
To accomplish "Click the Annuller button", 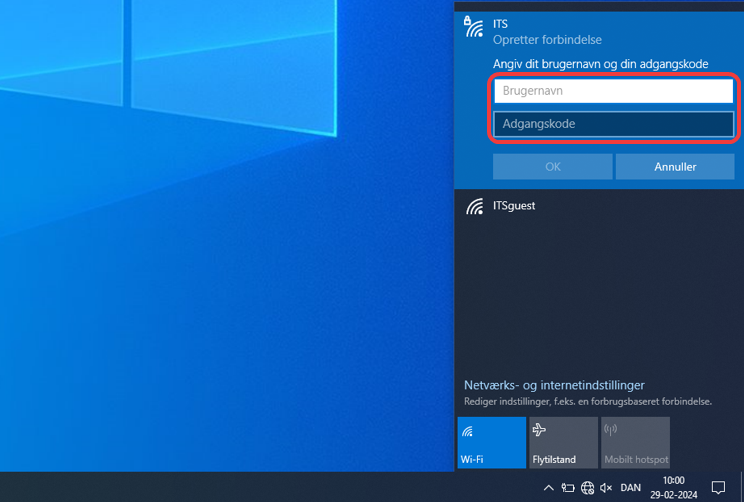I will click(x=675, y=167).
